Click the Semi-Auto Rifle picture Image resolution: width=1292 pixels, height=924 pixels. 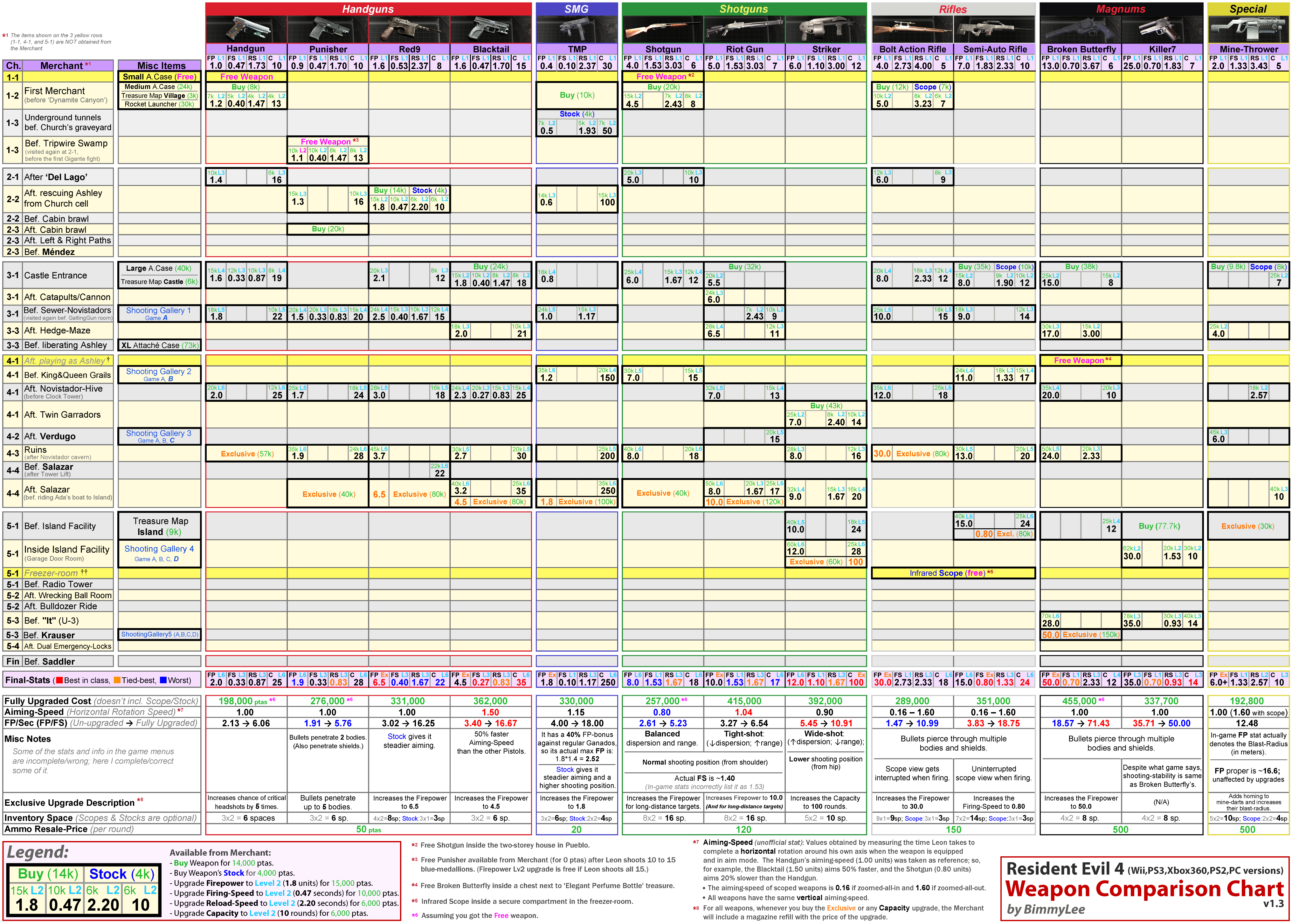[x=994, y=30]
